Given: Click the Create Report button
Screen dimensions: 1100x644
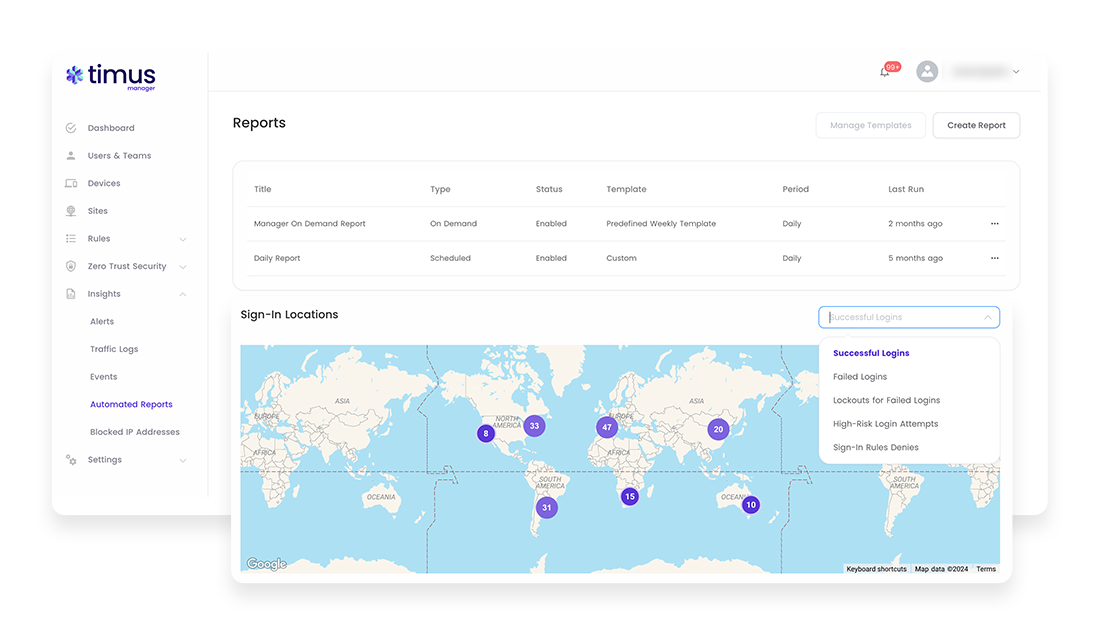Looking at the screenshot, I should coord(976,125).
